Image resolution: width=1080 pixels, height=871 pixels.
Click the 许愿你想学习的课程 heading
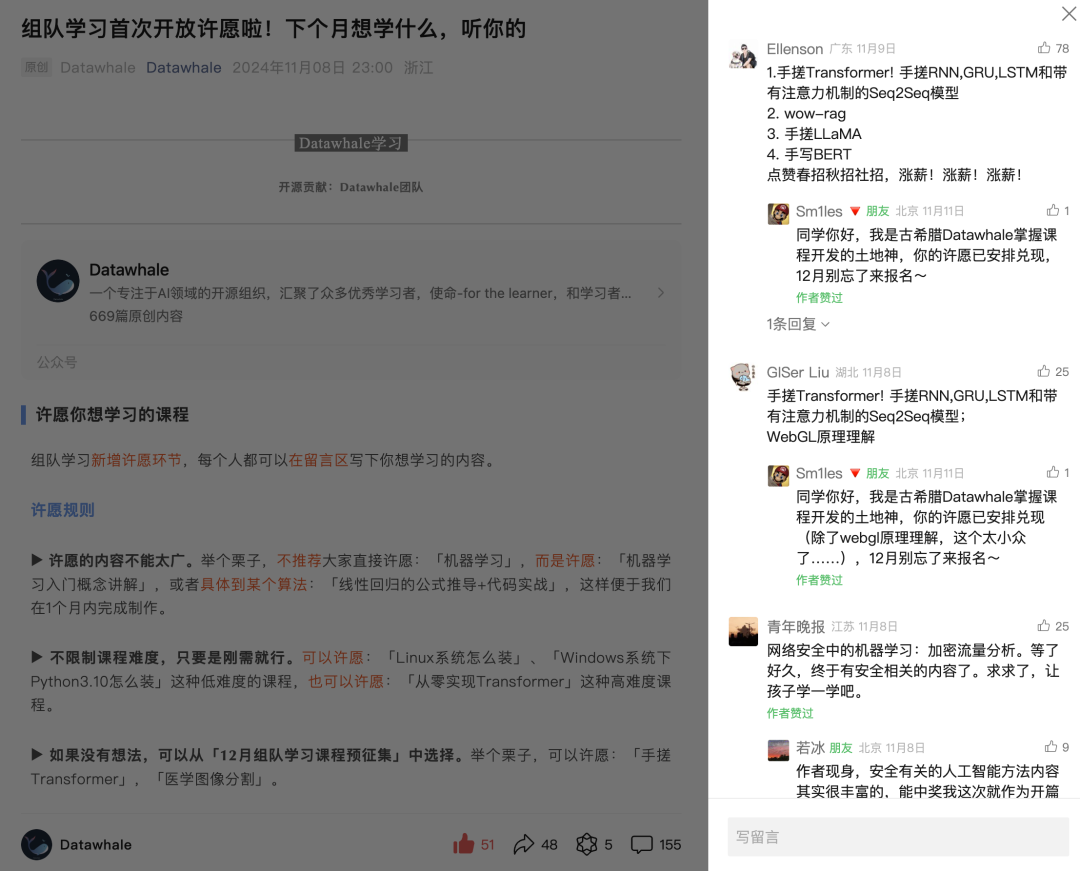(x=112, y=414)
